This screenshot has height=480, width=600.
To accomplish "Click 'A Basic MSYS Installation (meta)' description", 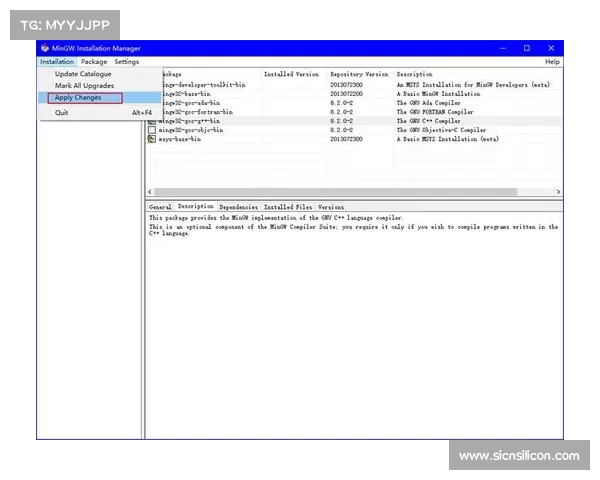I will (x=448, y=139).
